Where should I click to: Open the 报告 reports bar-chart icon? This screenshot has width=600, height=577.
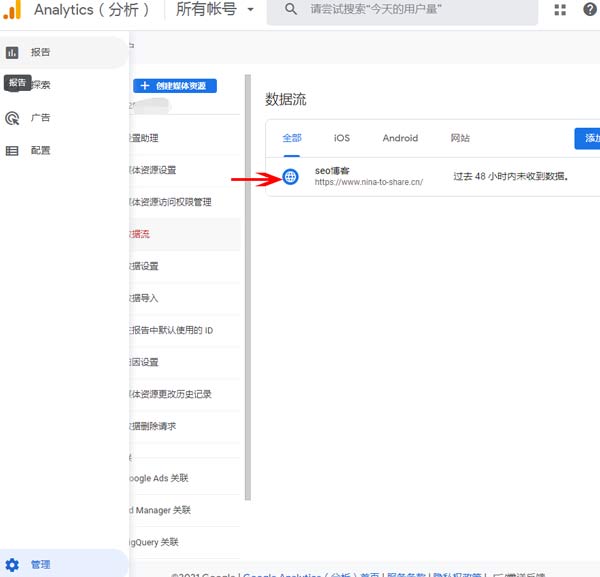click(x=12, y=52)
